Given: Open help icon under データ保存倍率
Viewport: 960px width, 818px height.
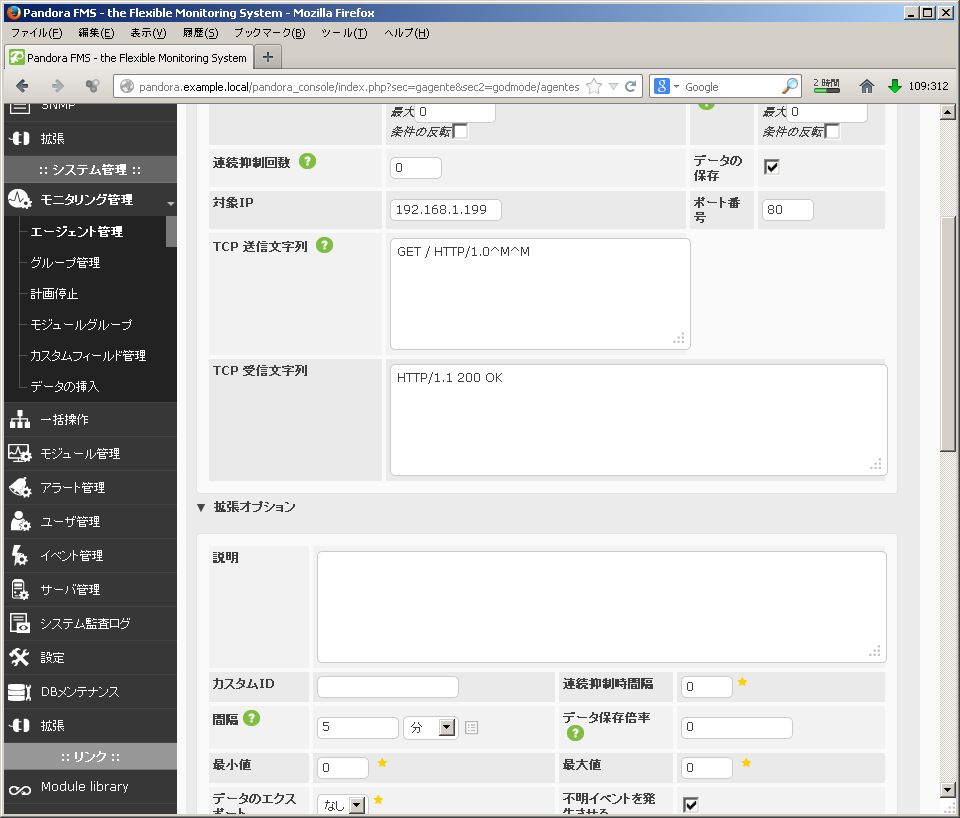Looking at the screenshot, I should coord(575,733).
